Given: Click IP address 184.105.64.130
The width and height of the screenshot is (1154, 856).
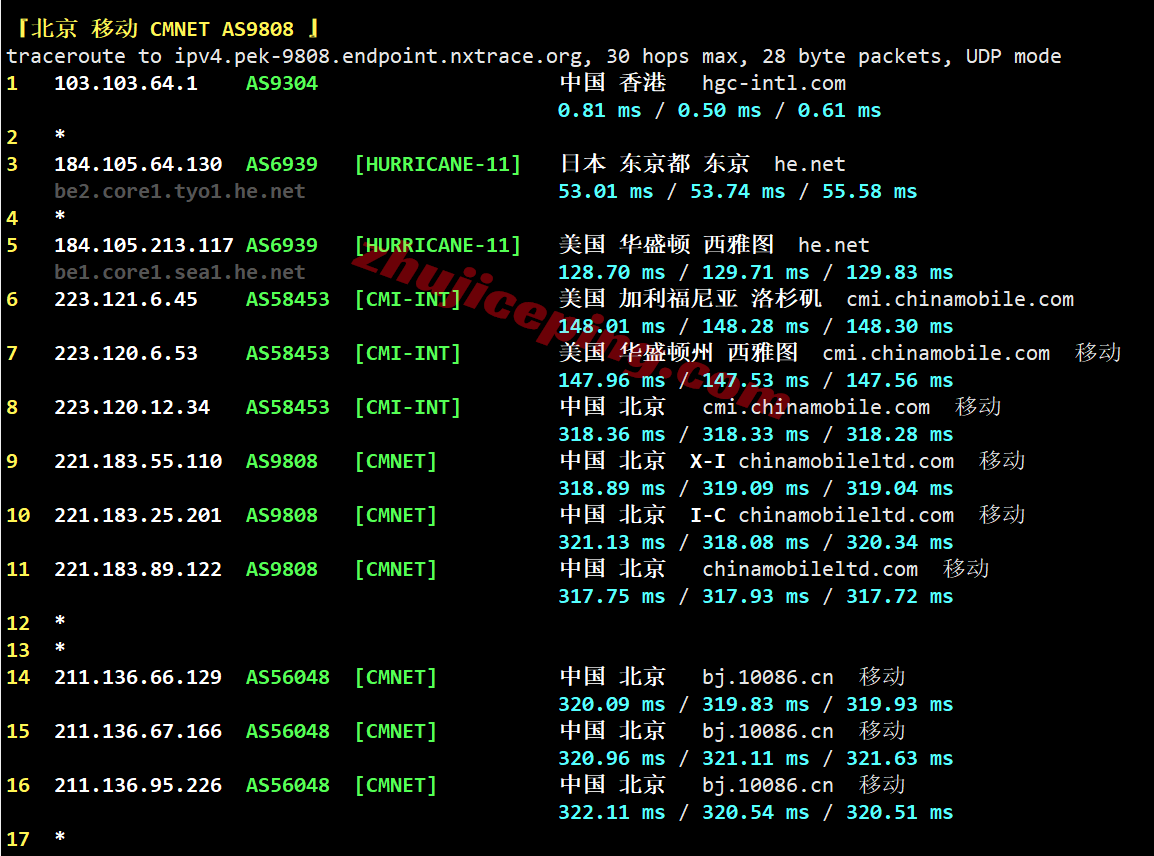Looking at the screenshot, I should [138, 164].
